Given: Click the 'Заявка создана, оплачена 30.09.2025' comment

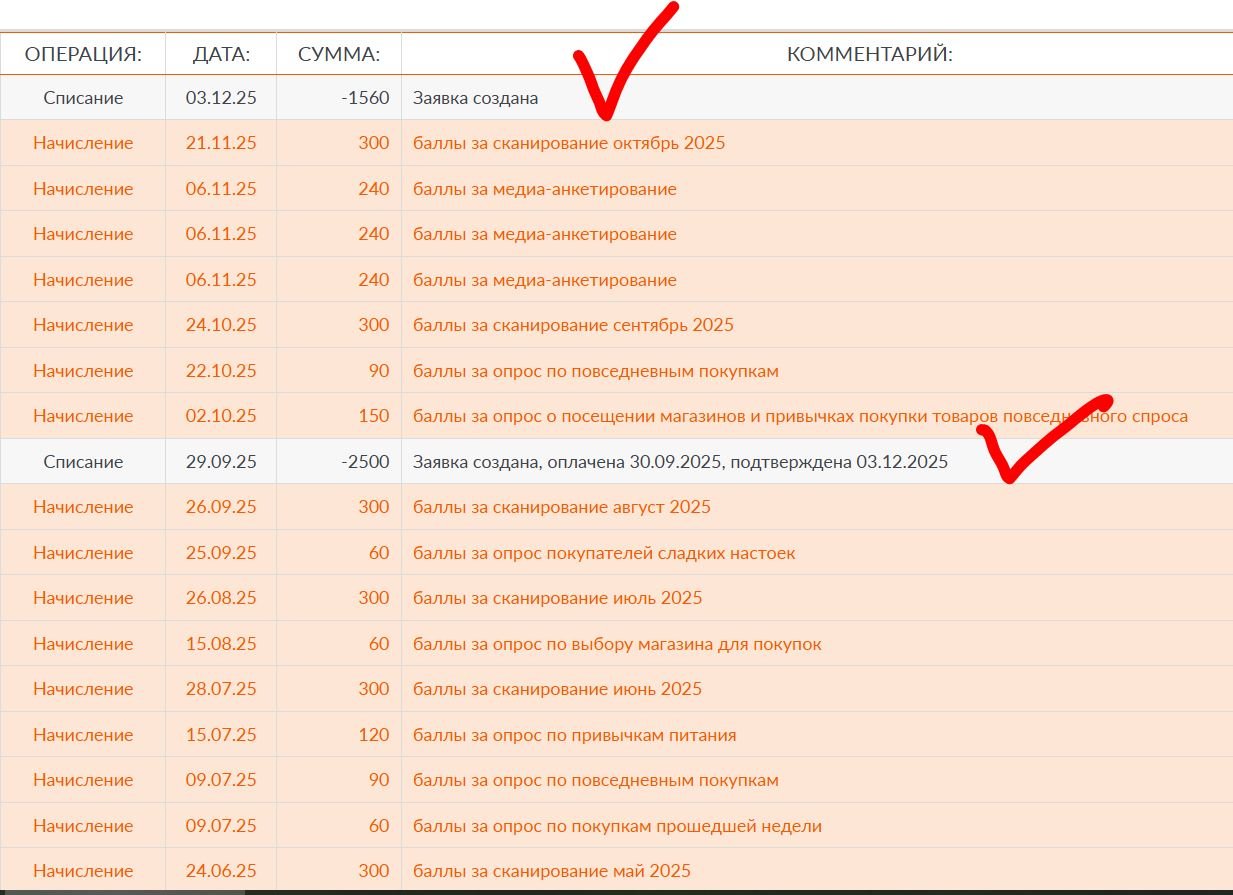Looking at the screenshot, I should (680, 462).
